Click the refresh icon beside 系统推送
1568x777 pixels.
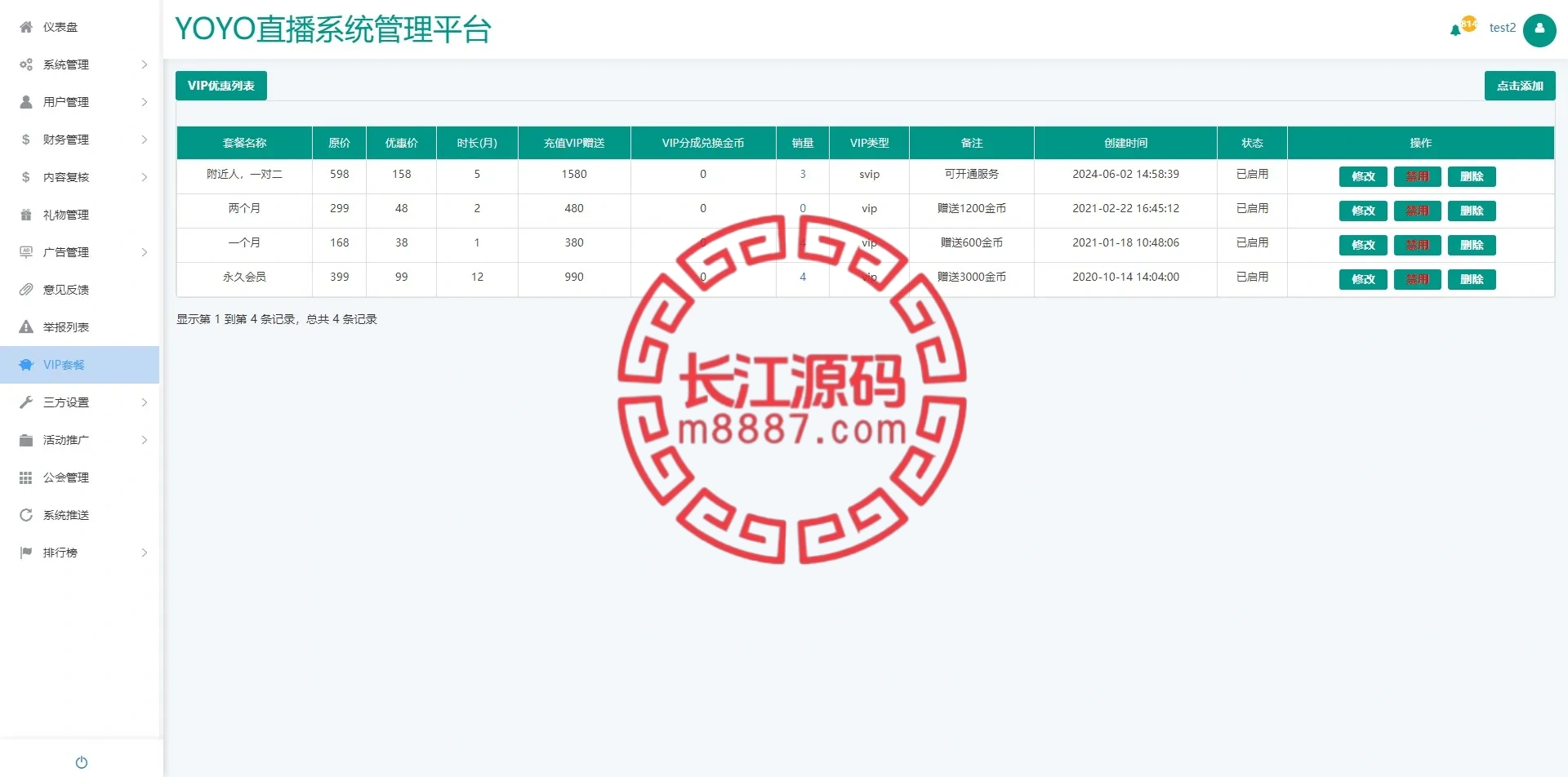click(26, 515)
